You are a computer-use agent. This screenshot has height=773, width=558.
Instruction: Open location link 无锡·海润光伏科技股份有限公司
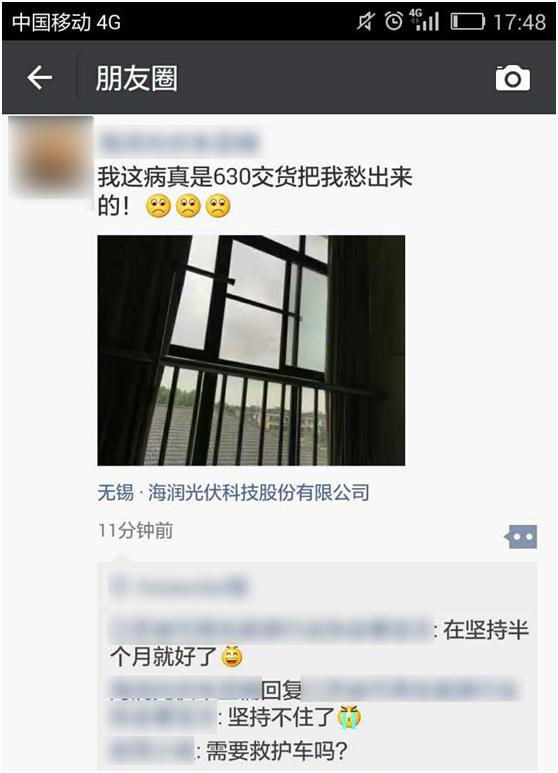[x=233, y=492]
